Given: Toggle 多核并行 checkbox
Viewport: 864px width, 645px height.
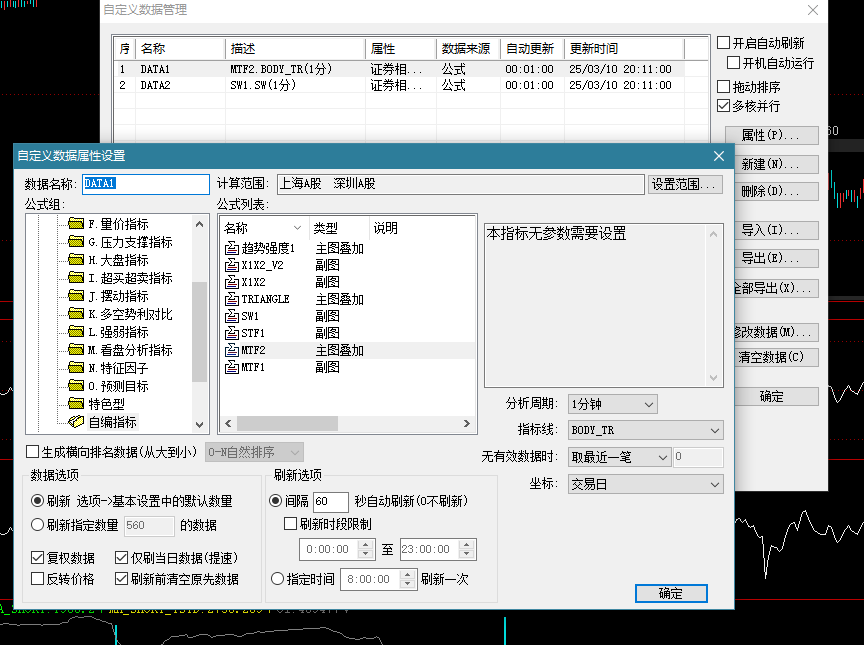Looking at the screenshot, I should point(723,106).
